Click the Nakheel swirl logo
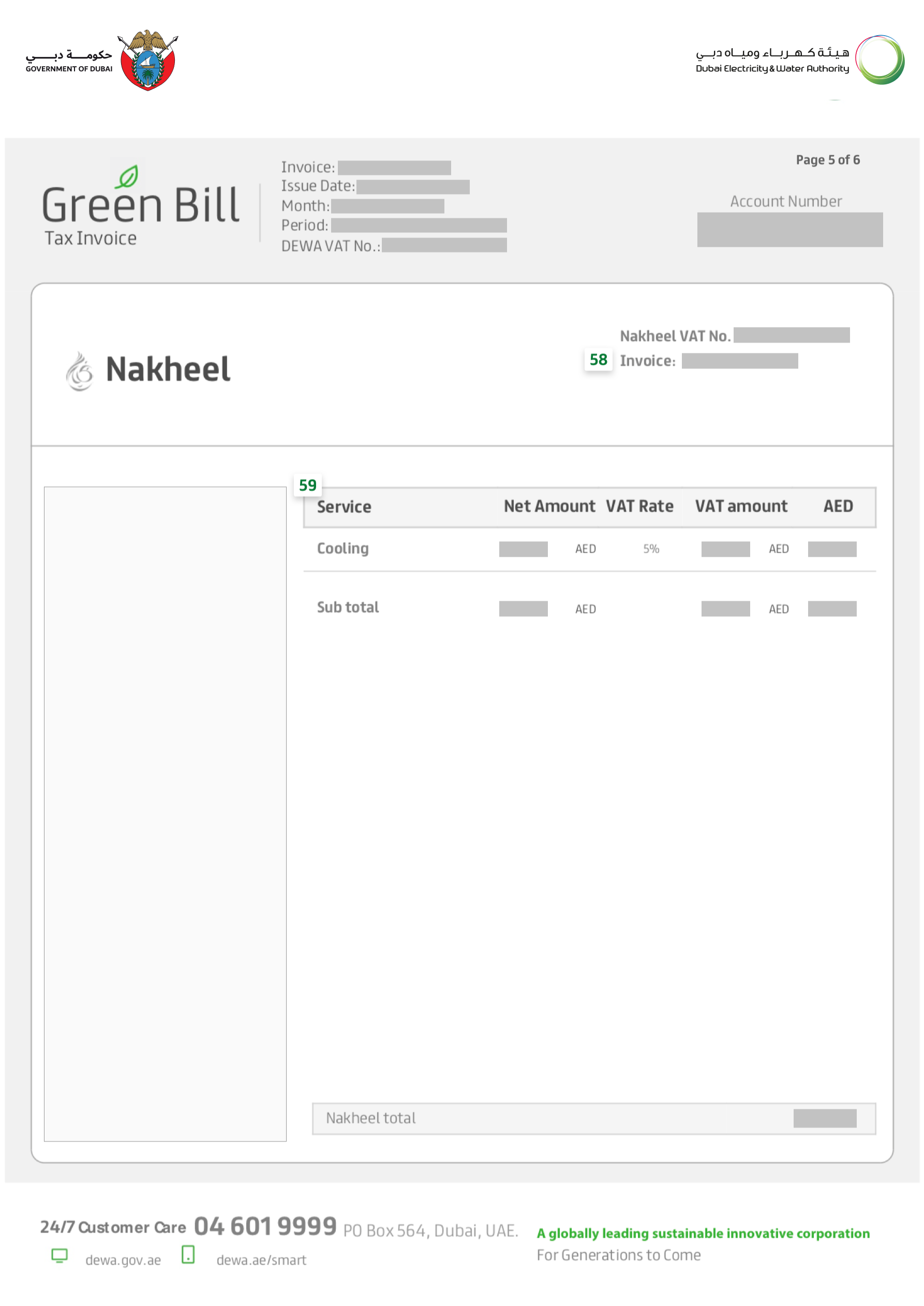Screen dimensions: 924x1306 79,372
